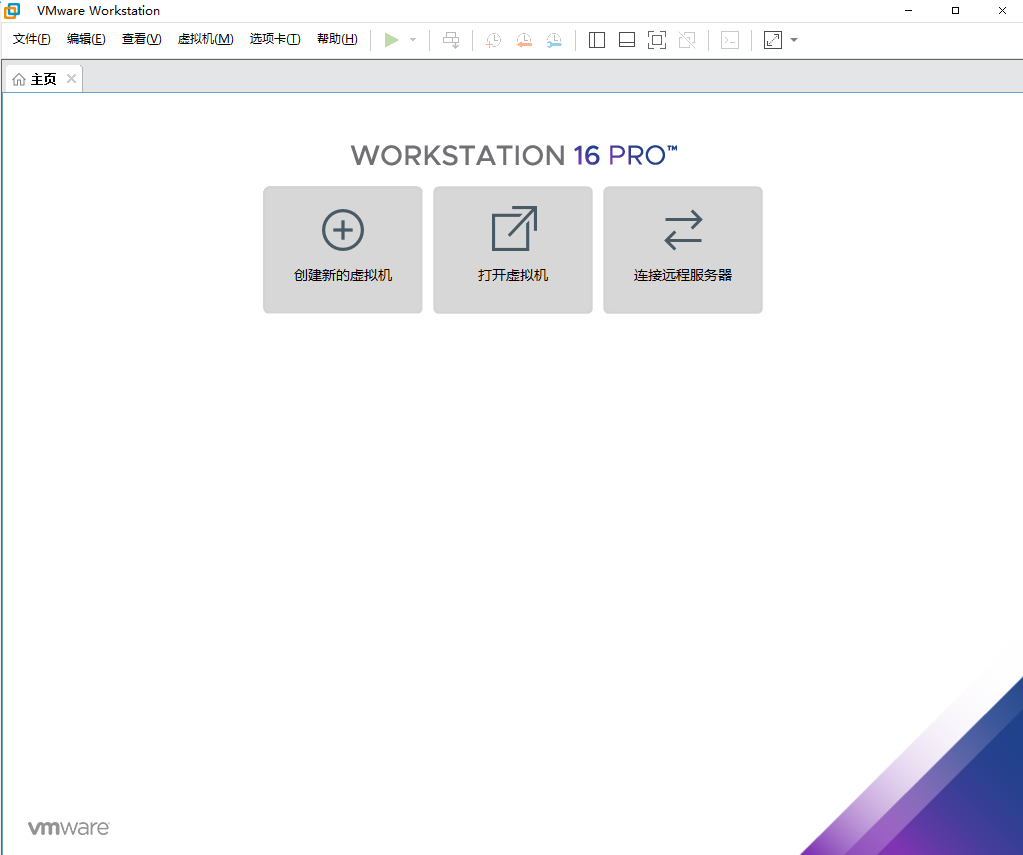Click the VMware Workstation title bar app icon
Screen dimensions: 1023x855
click(12, 10)
